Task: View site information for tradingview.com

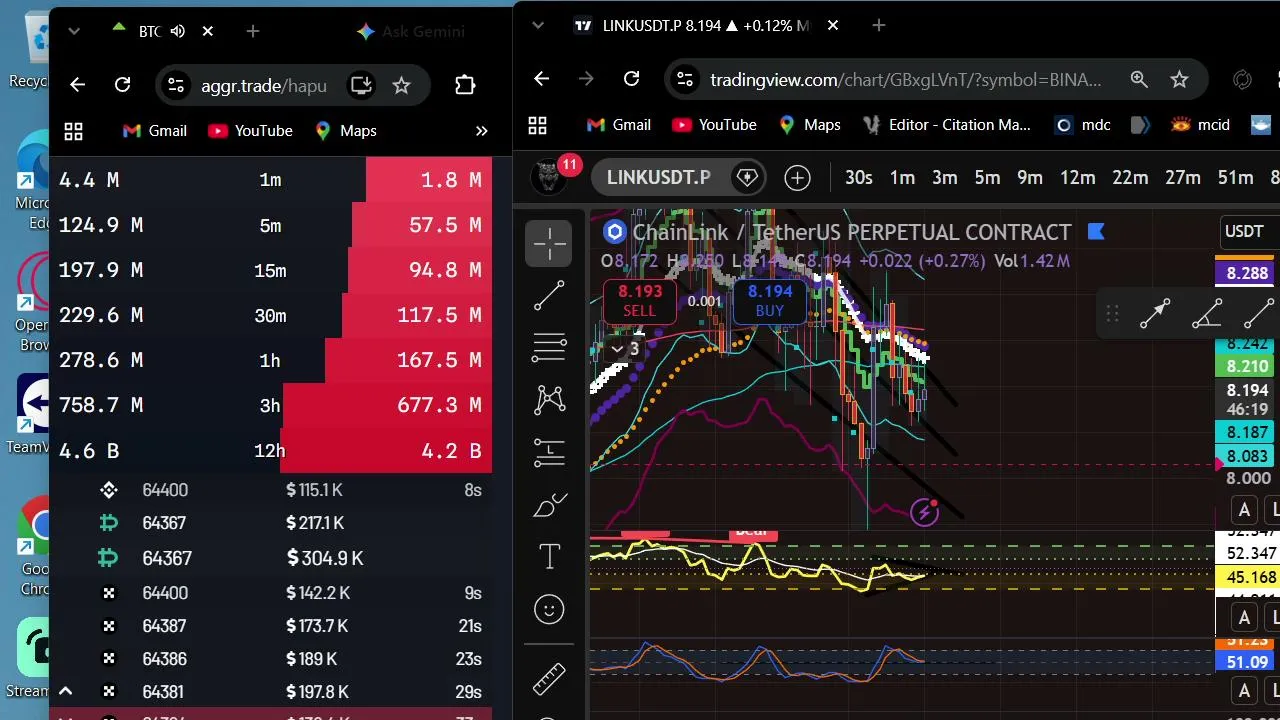Action: (x=683, y=79)
